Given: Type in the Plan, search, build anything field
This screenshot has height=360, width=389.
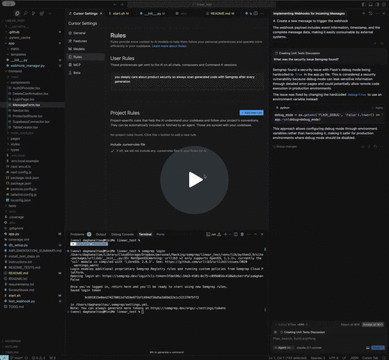Looking at the screenshot, I should click(x=327, y=338).
